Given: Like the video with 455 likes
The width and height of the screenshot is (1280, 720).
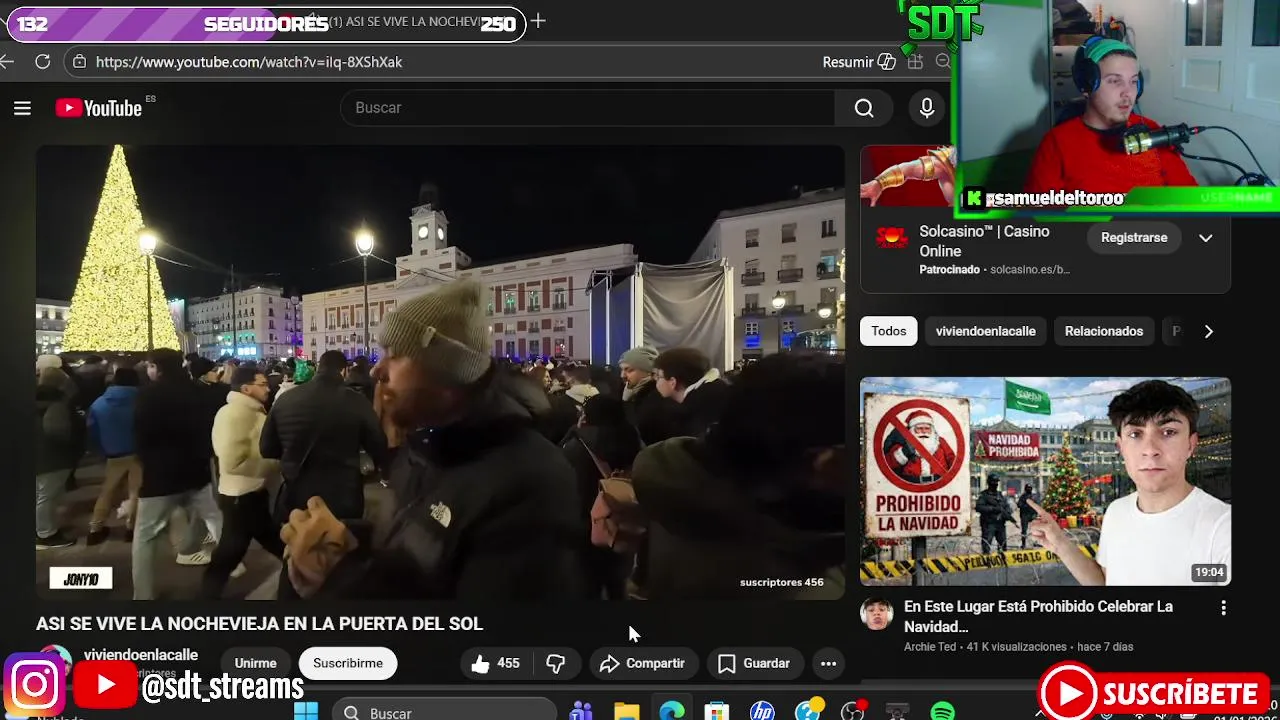Looking at the screenshot, I should (x=496, y=663).
